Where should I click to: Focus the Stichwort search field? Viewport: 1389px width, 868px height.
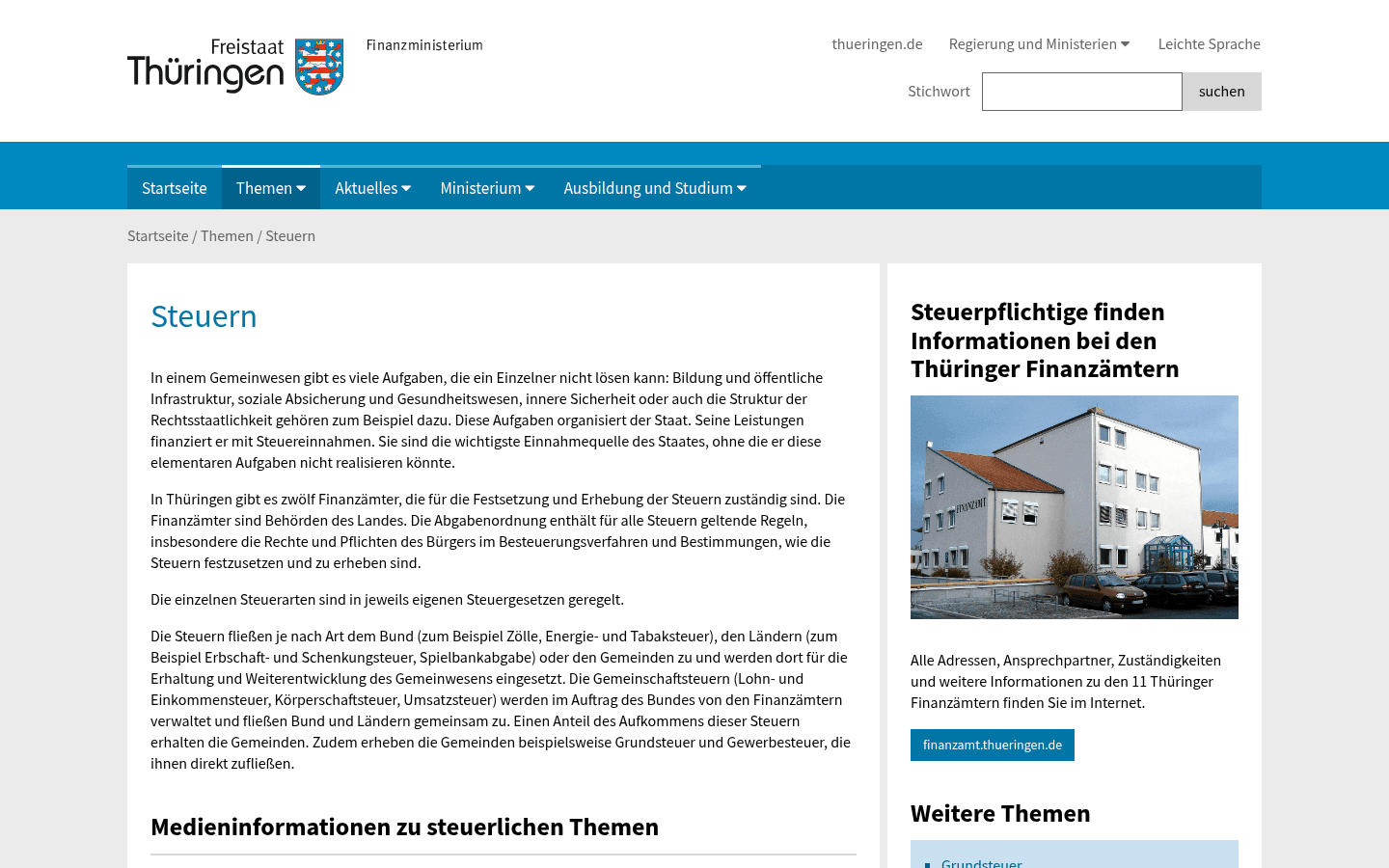(1082, 92)
